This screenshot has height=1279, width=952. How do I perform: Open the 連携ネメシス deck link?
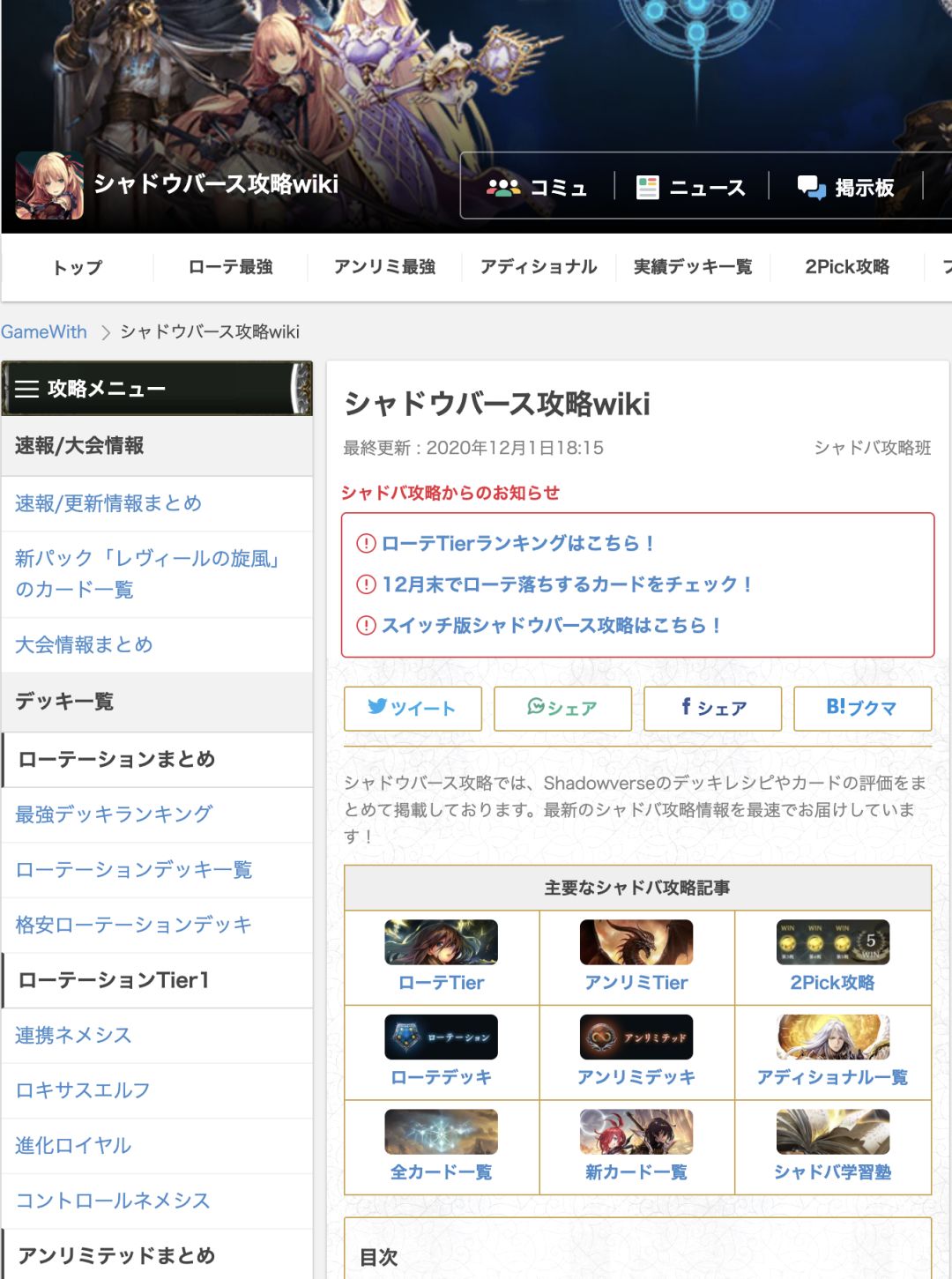[x=73, y=1035]
